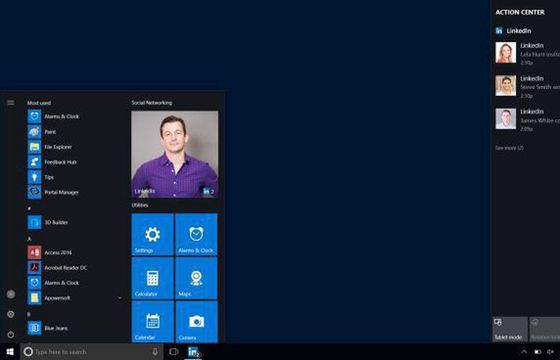Show hidden tray icons chevron

tap(524, 352)
